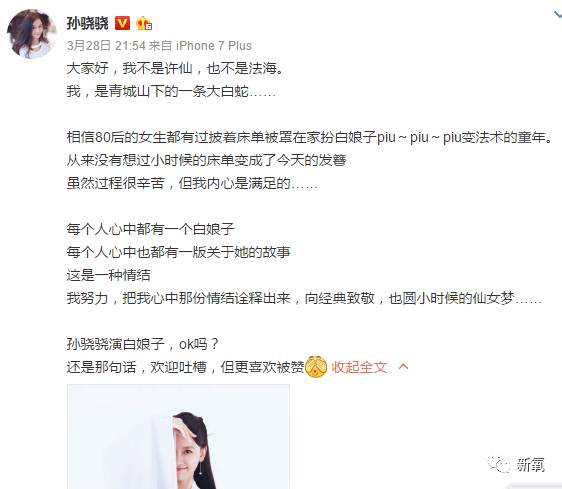This screenshot has height=489, width=562.
Task: Click the line mentioning 青城山下的一条大白蛇
Action: click(x=171, y=91)
